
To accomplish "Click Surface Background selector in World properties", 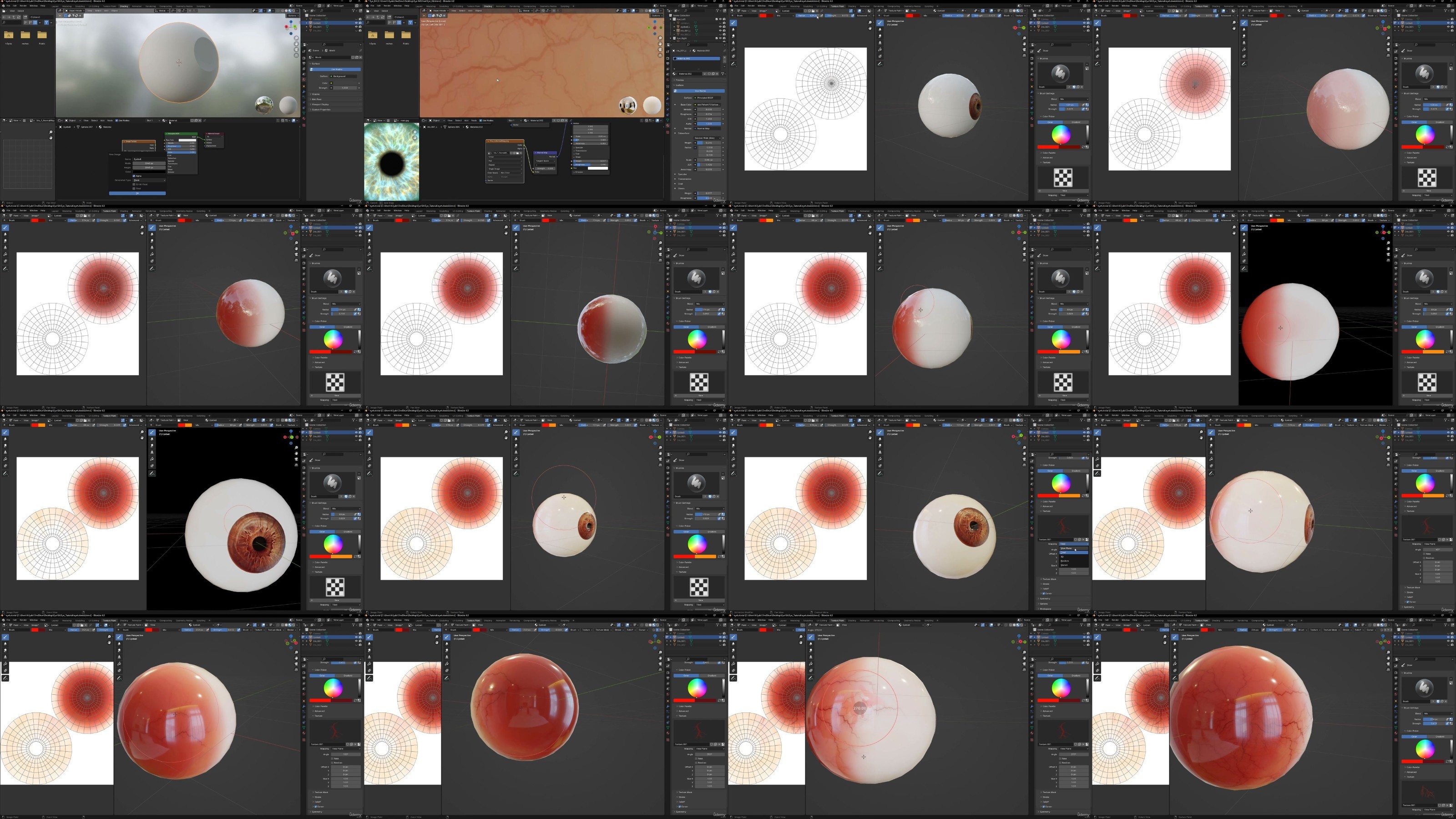I will (343, 76).
